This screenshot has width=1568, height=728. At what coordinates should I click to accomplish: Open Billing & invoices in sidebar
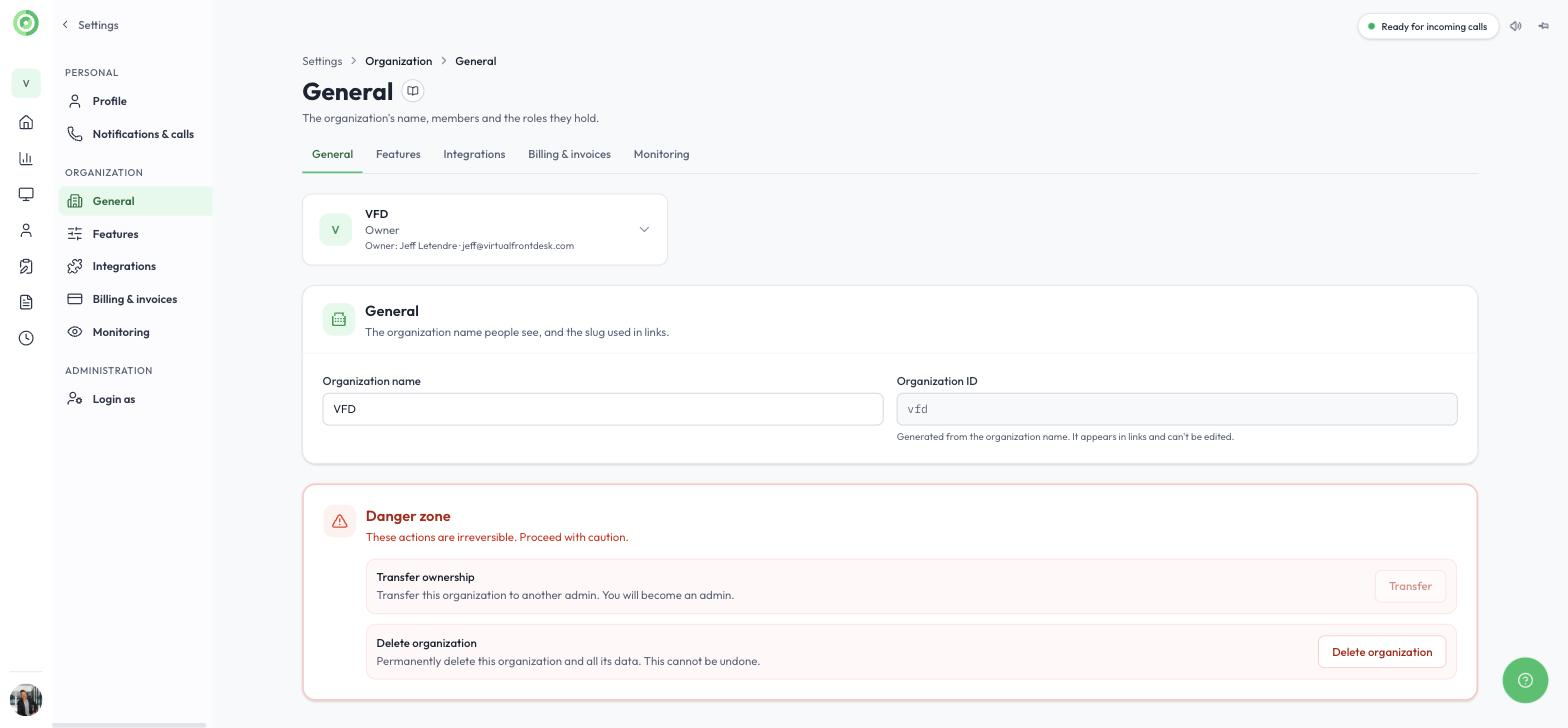tap(135, 299)
